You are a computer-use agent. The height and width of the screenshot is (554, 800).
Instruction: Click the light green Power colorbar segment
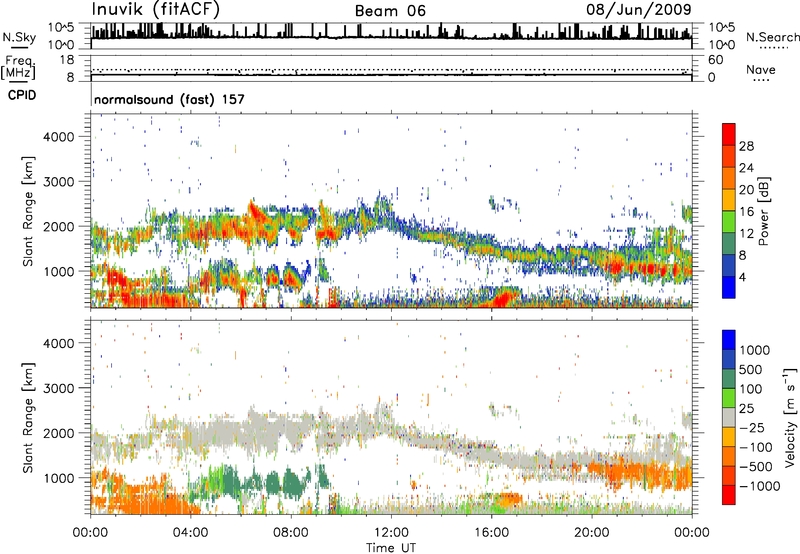point(729,222)
